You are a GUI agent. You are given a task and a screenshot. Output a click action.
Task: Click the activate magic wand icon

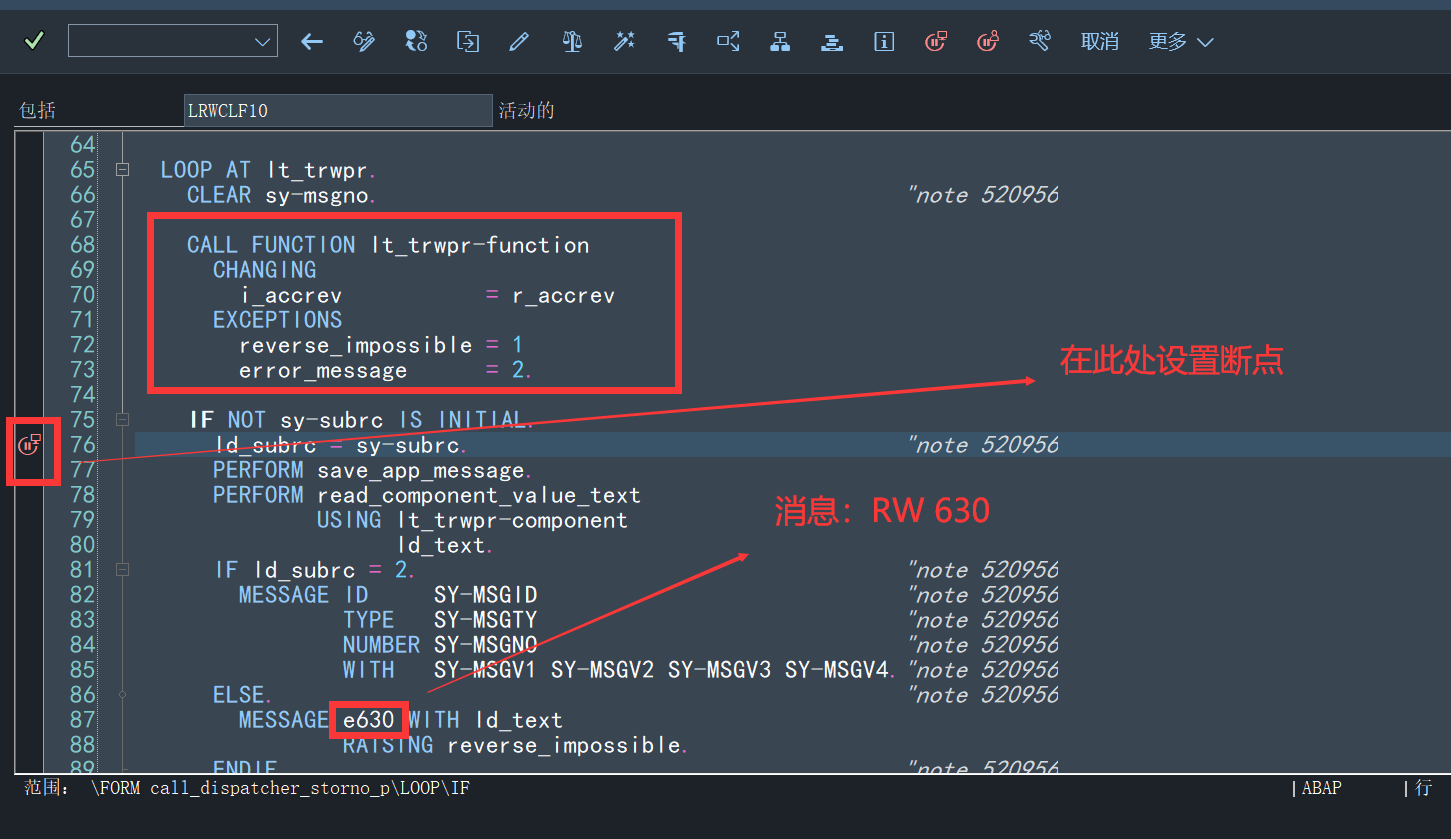(624, 41)
